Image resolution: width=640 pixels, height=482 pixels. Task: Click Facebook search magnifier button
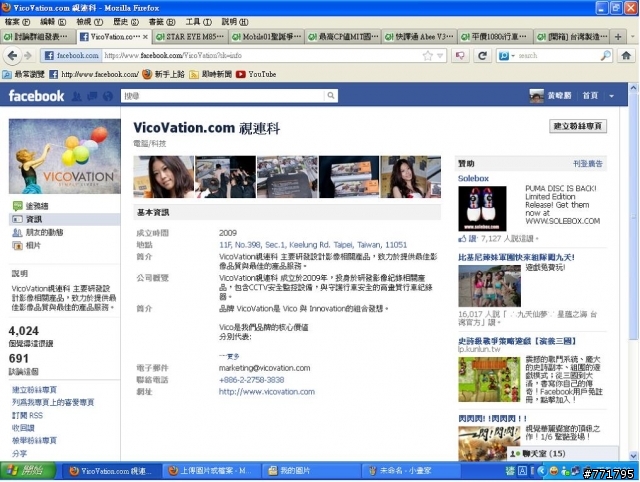pos(331,96)
